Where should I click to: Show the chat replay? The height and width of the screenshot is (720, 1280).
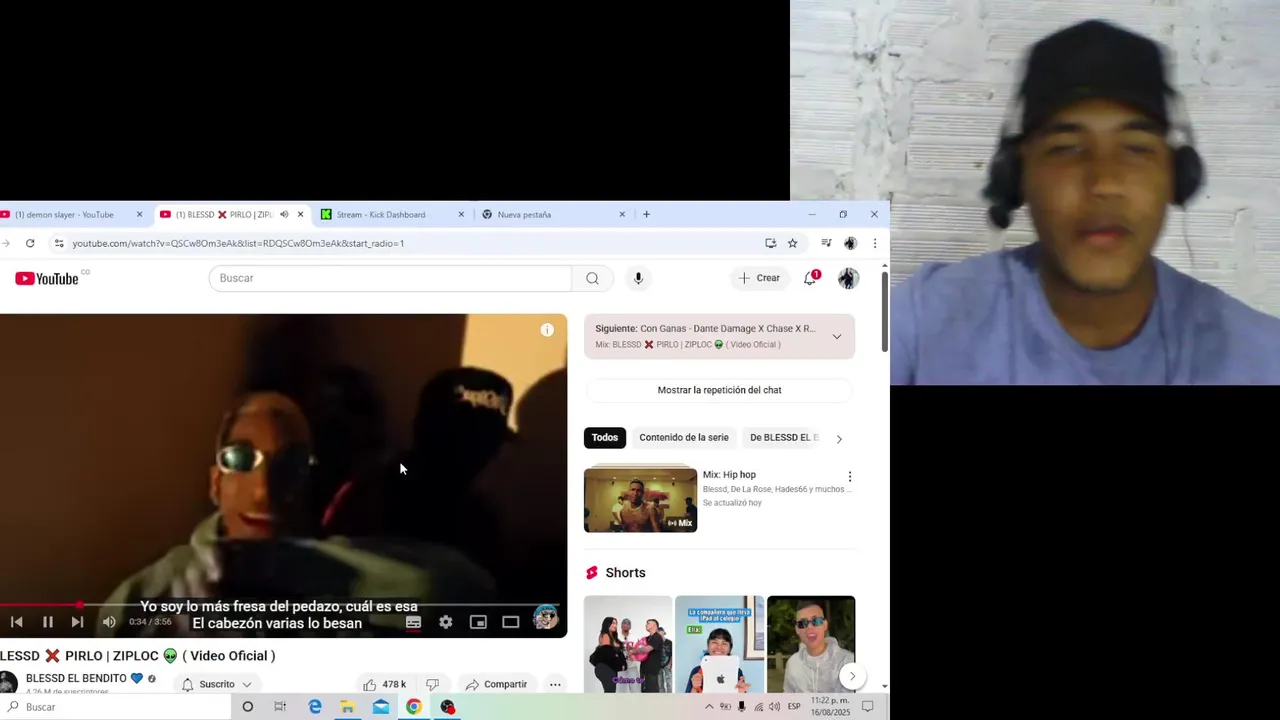719,390
